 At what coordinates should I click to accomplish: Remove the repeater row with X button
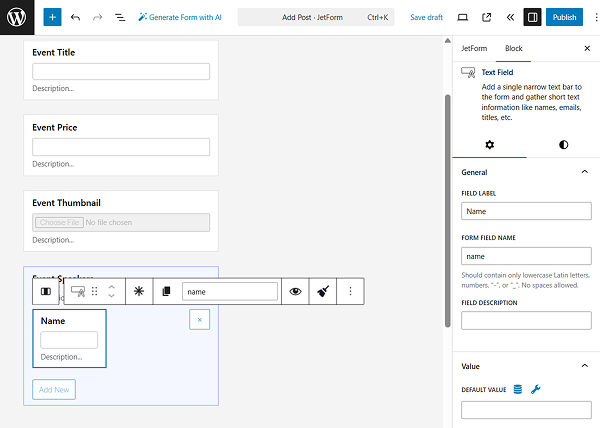point(199,319)
